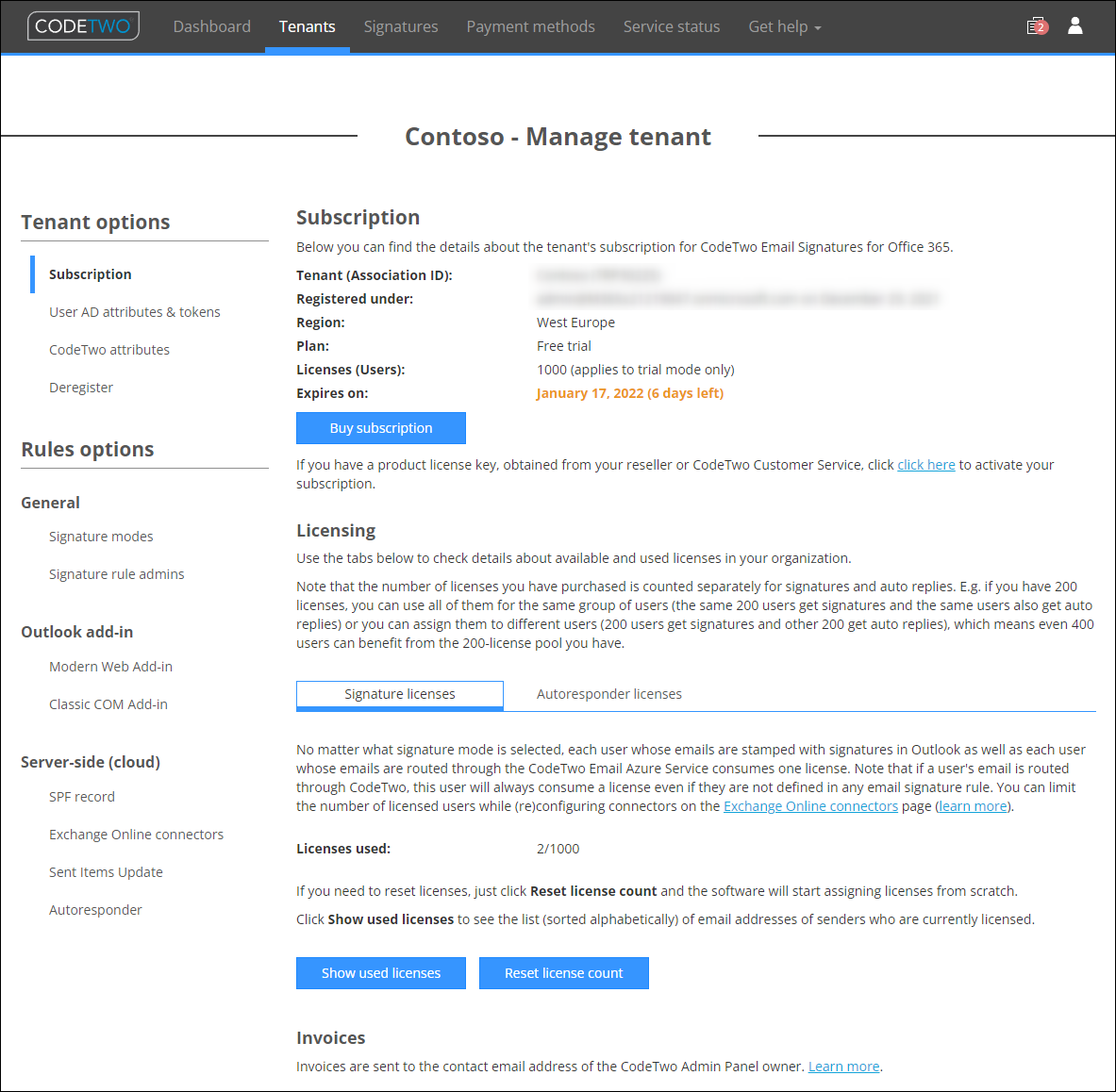Open Signature modes under General
1116x1092 pixels.
(x=101, y=537)
